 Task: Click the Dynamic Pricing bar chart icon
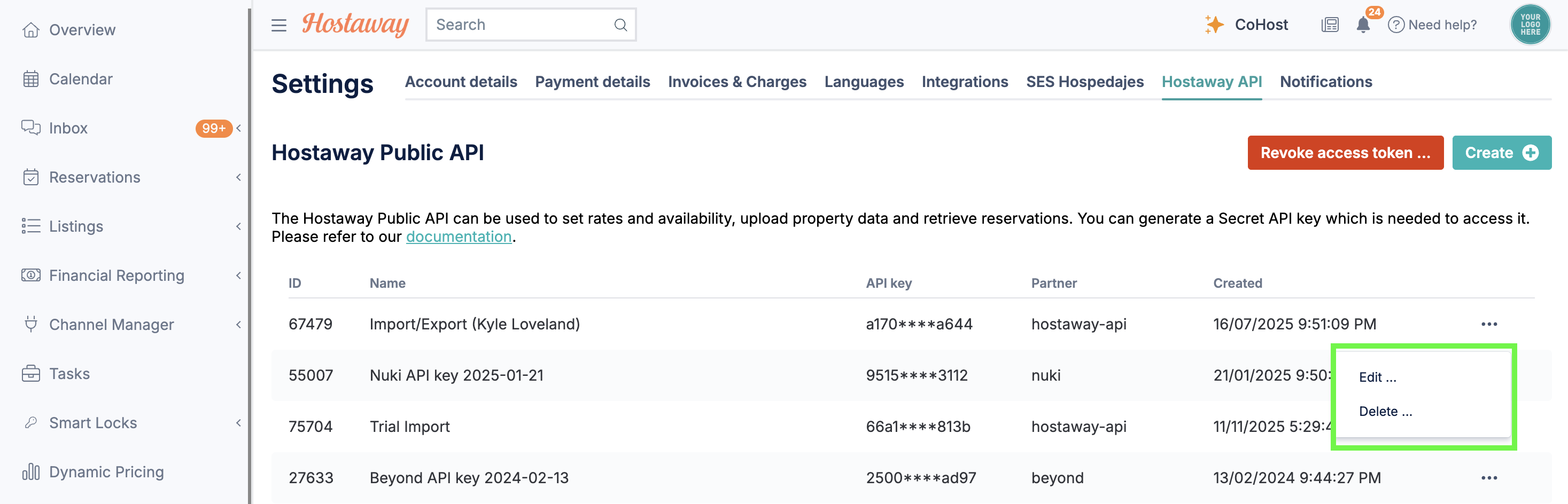[30, 472]
